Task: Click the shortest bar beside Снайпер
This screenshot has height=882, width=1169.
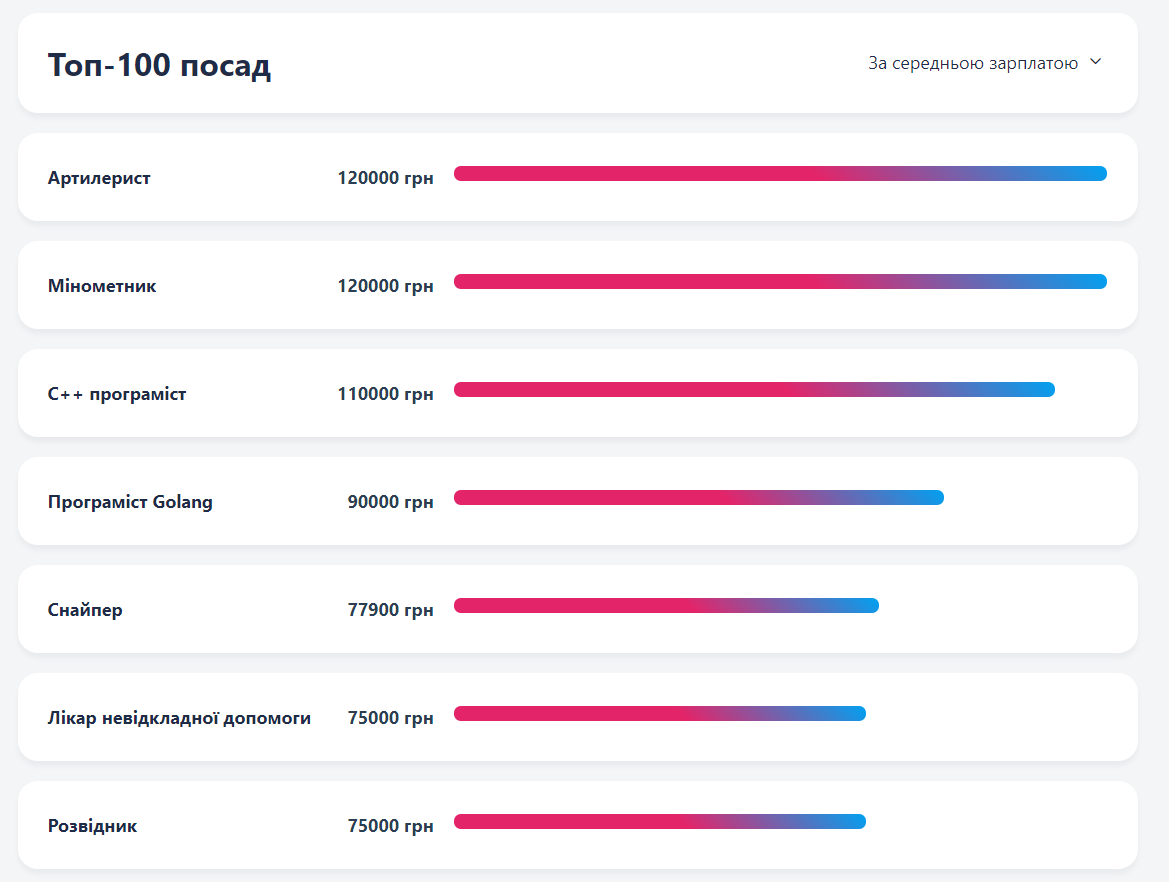Action: (x=665, y=605)
